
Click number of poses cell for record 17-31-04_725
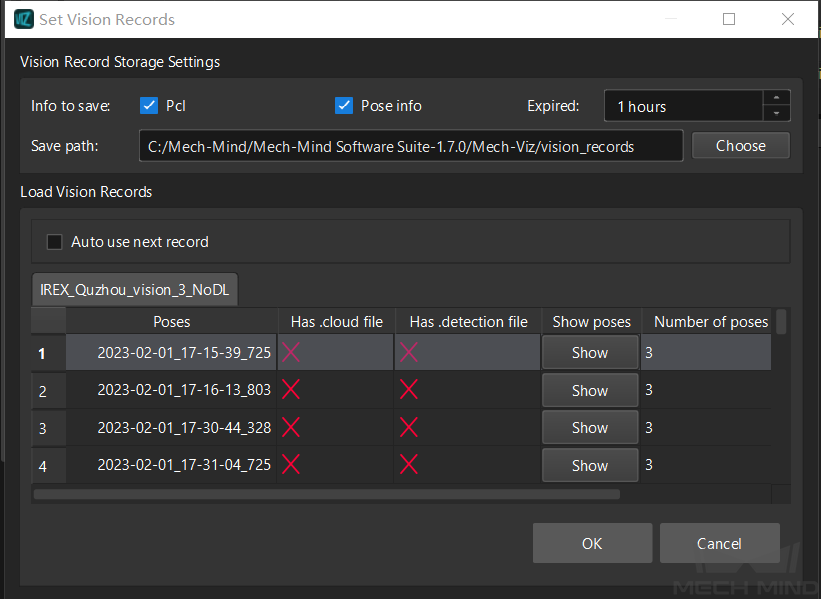coord(706,465)
